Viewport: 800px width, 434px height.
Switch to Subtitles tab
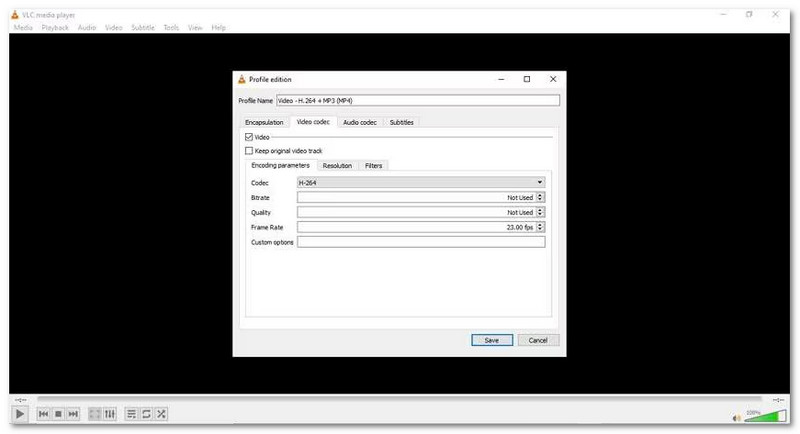click(x=402, y=122)
